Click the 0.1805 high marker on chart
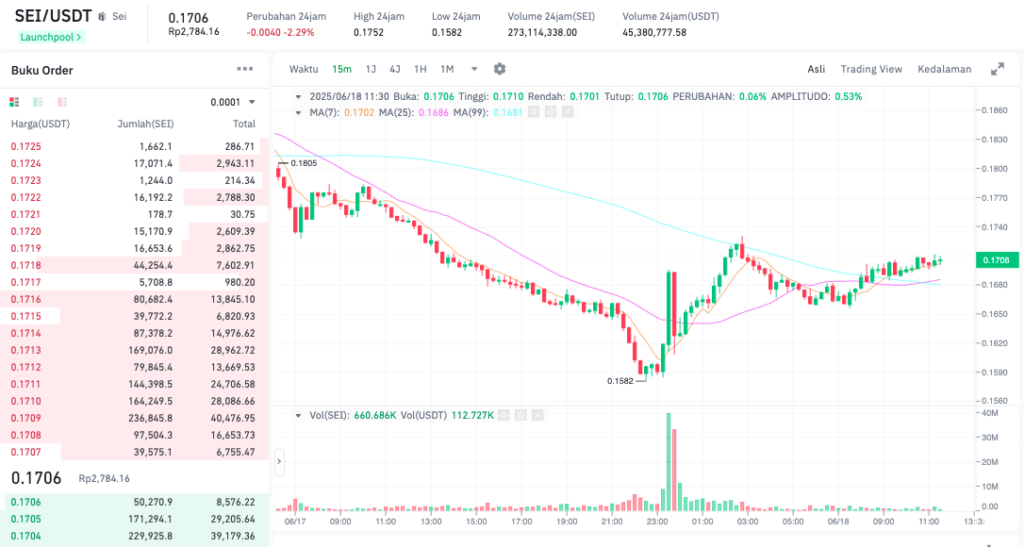Viewport: 1024px width, 547px height. coord(304,163)
